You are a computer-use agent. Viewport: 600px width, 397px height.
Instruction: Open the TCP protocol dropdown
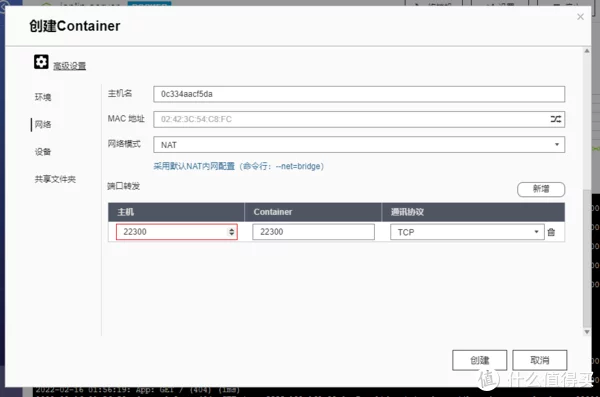pyautogui.click(x=467, y=232)
